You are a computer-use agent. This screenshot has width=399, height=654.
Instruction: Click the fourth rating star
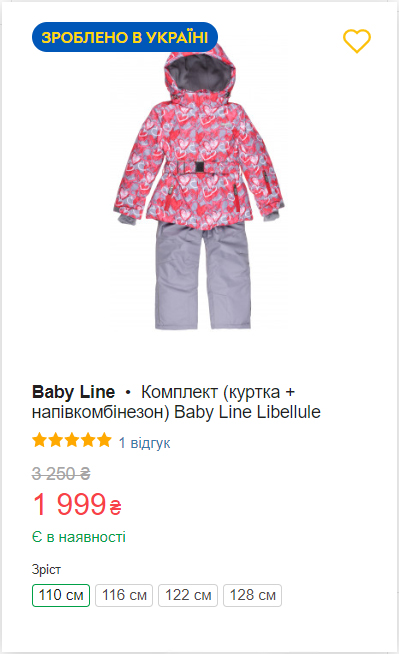pyautogui.click(x=88, y=440)
